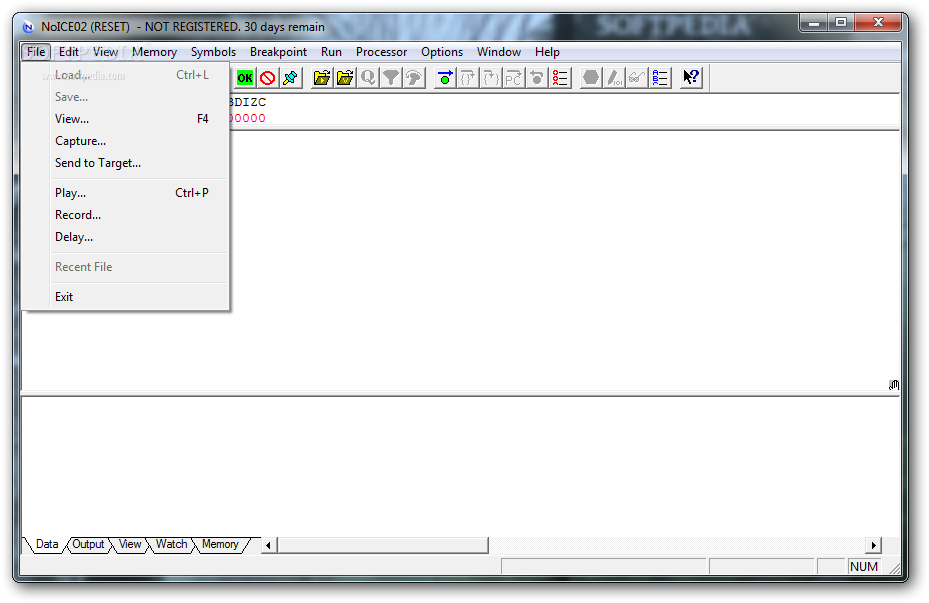929x603 pixels.
Task: Minimize the NoICE02 window
Action: click(813, 23)
